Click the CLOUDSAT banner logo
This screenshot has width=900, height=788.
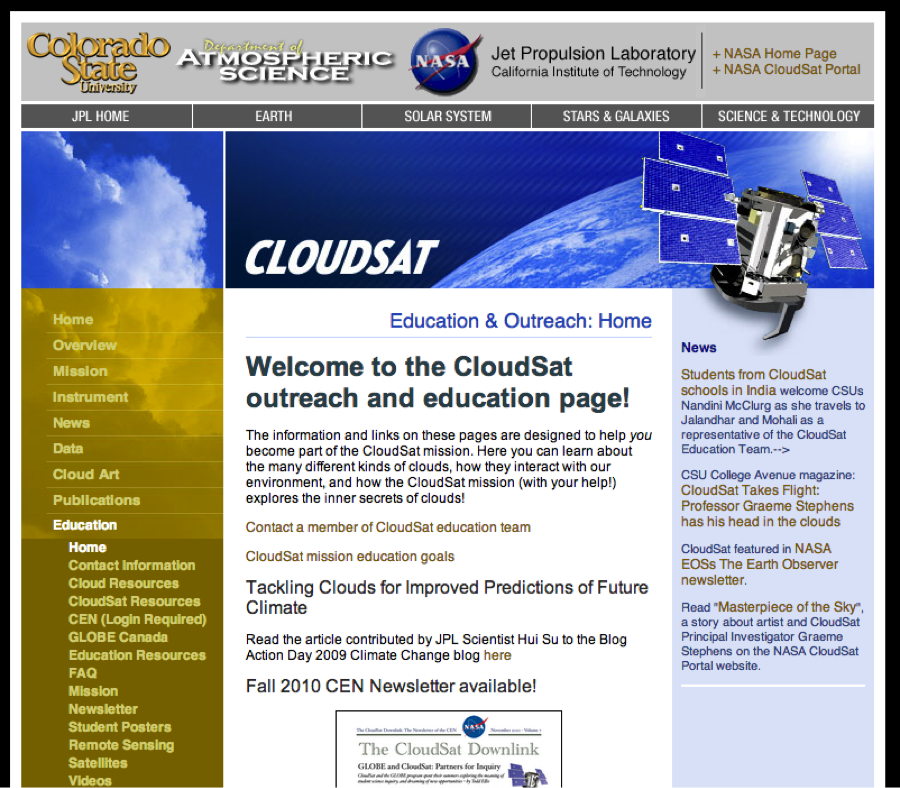[x=342, y=257]
